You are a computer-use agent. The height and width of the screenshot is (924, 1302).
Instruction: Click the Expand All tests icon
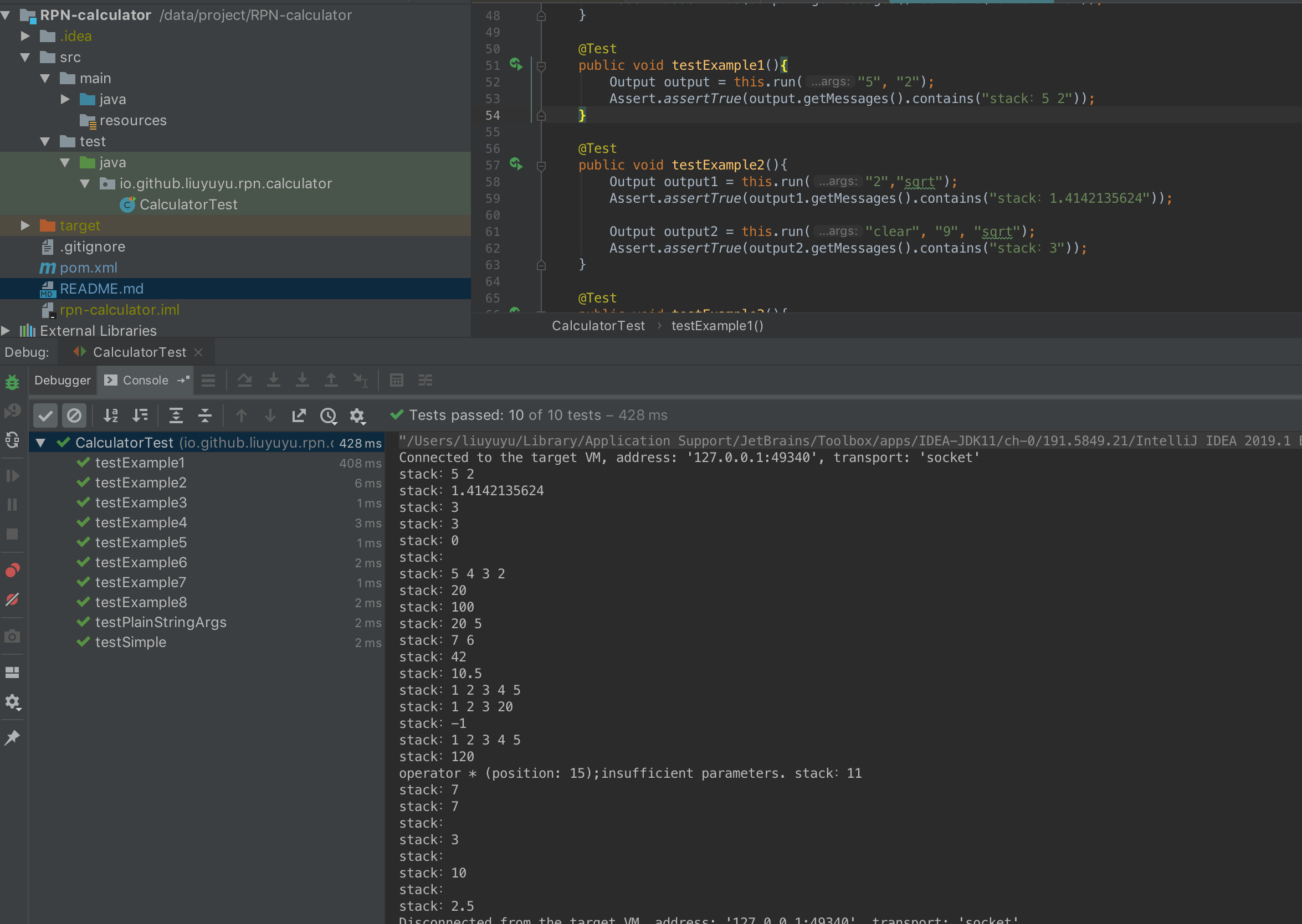(x=176, y=416)
